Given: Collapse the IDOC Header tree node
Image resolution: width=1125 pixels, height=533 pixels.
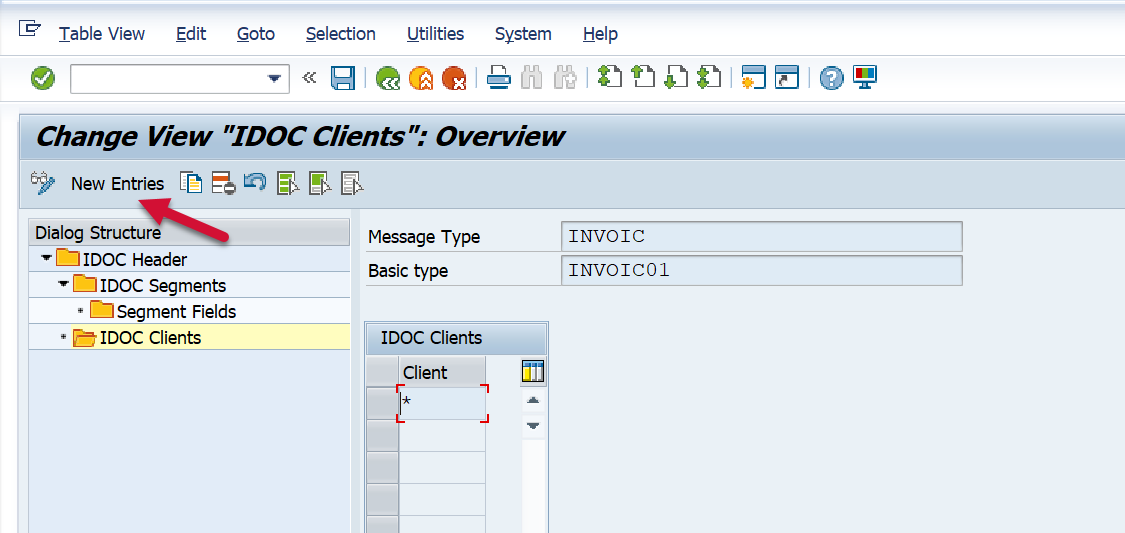Looking at the screenshot, I should pyautogui.click(x=46, y=259).
